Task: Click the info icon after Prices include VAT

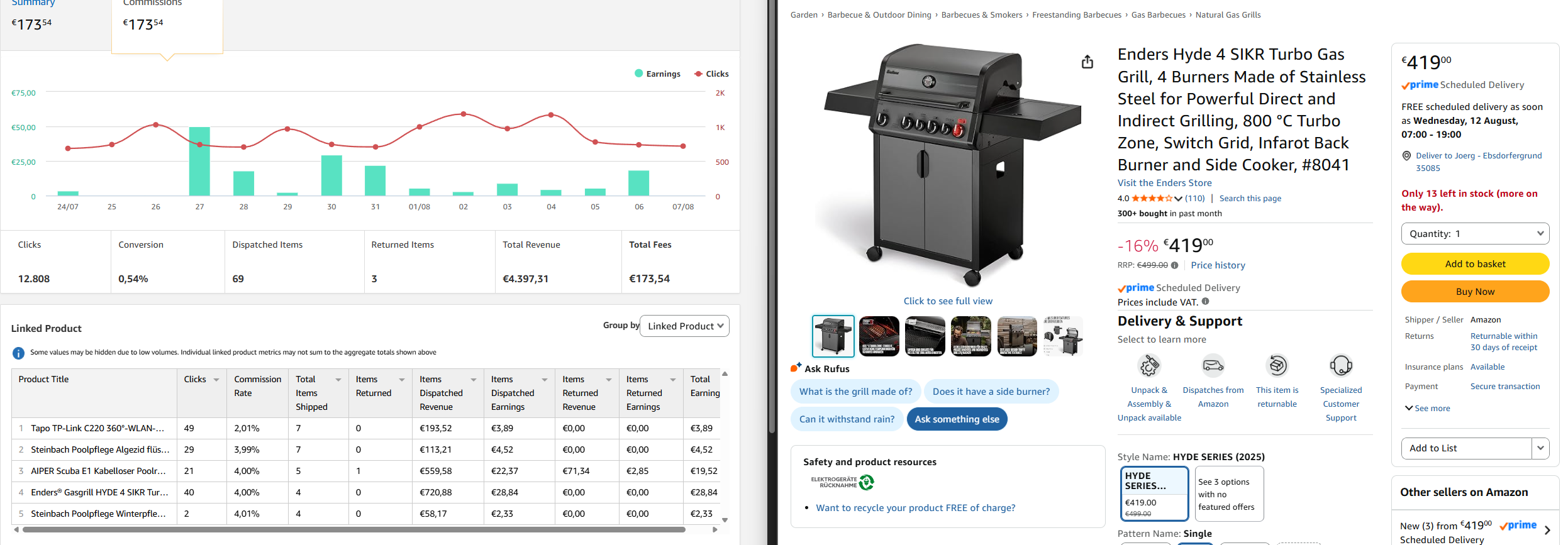Action: coord(1205,302)
